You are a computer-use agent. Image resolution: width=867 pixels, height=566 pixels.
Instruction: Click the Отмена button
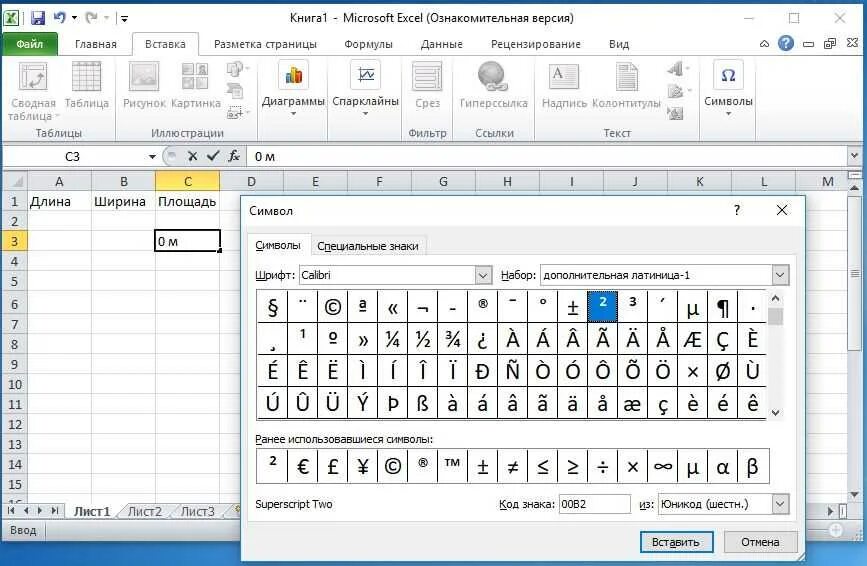(x=760, y=542)
